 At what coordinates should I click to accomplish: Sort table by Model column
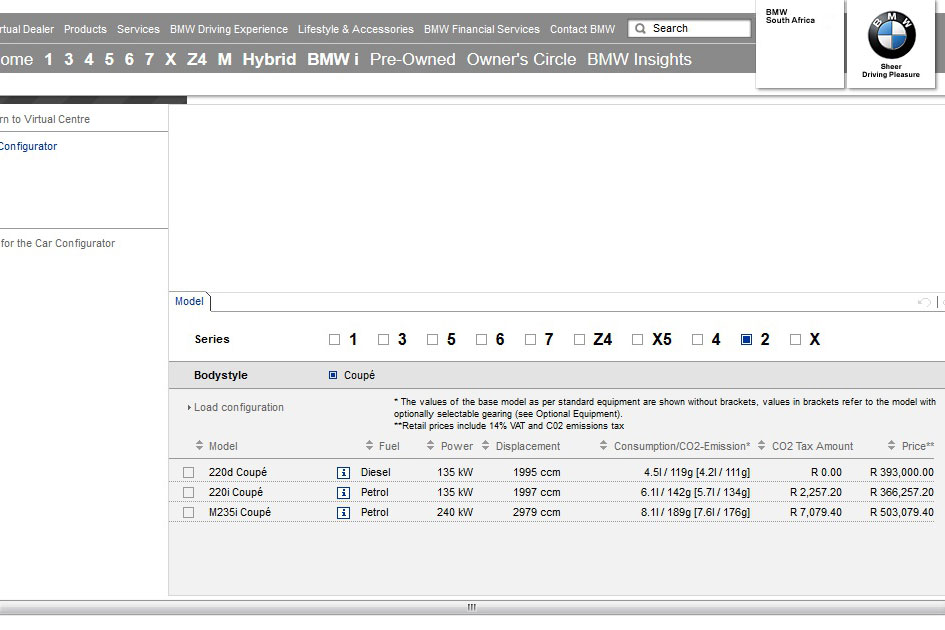pyautogui.click(x=199, y=446)
